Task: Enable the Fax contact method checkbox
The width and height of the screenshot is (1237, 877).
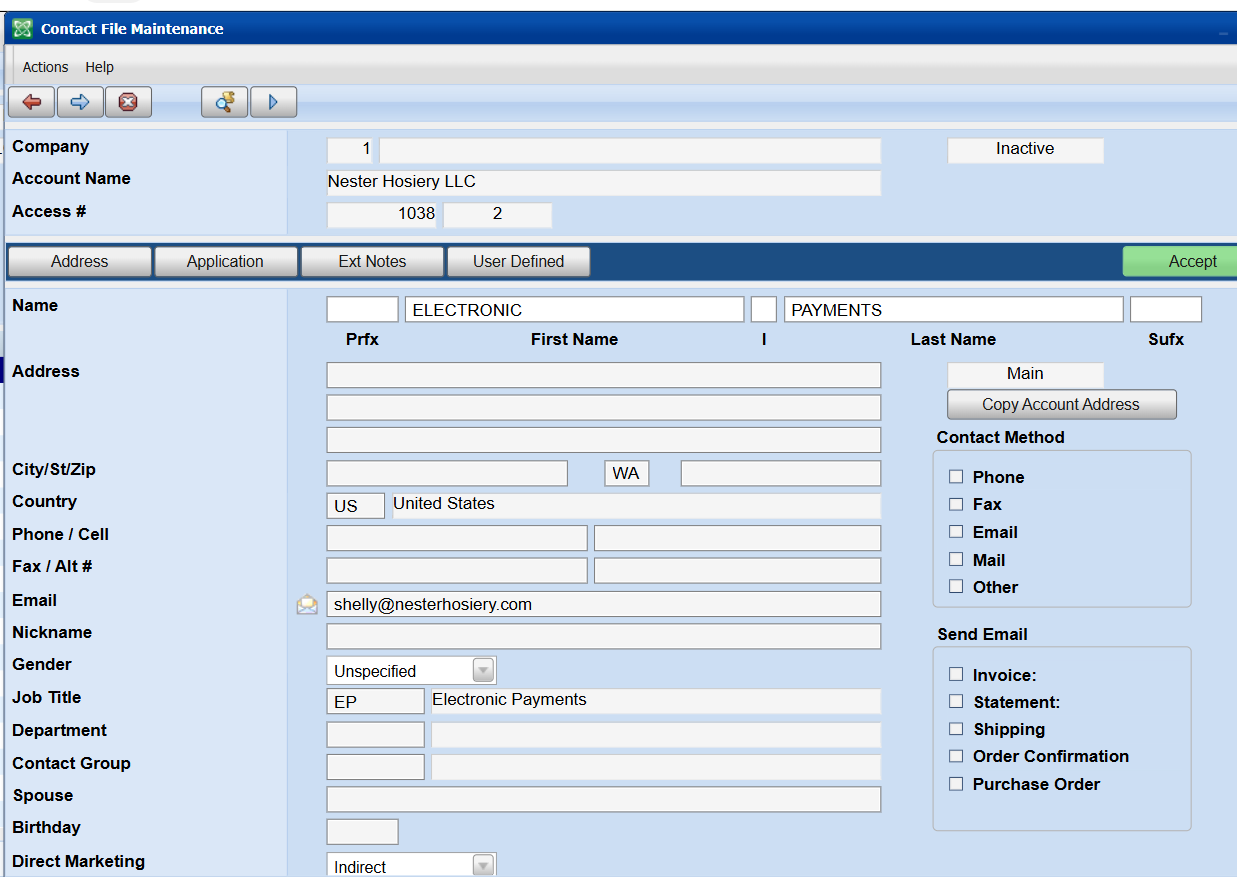Action: pos(956,504)
